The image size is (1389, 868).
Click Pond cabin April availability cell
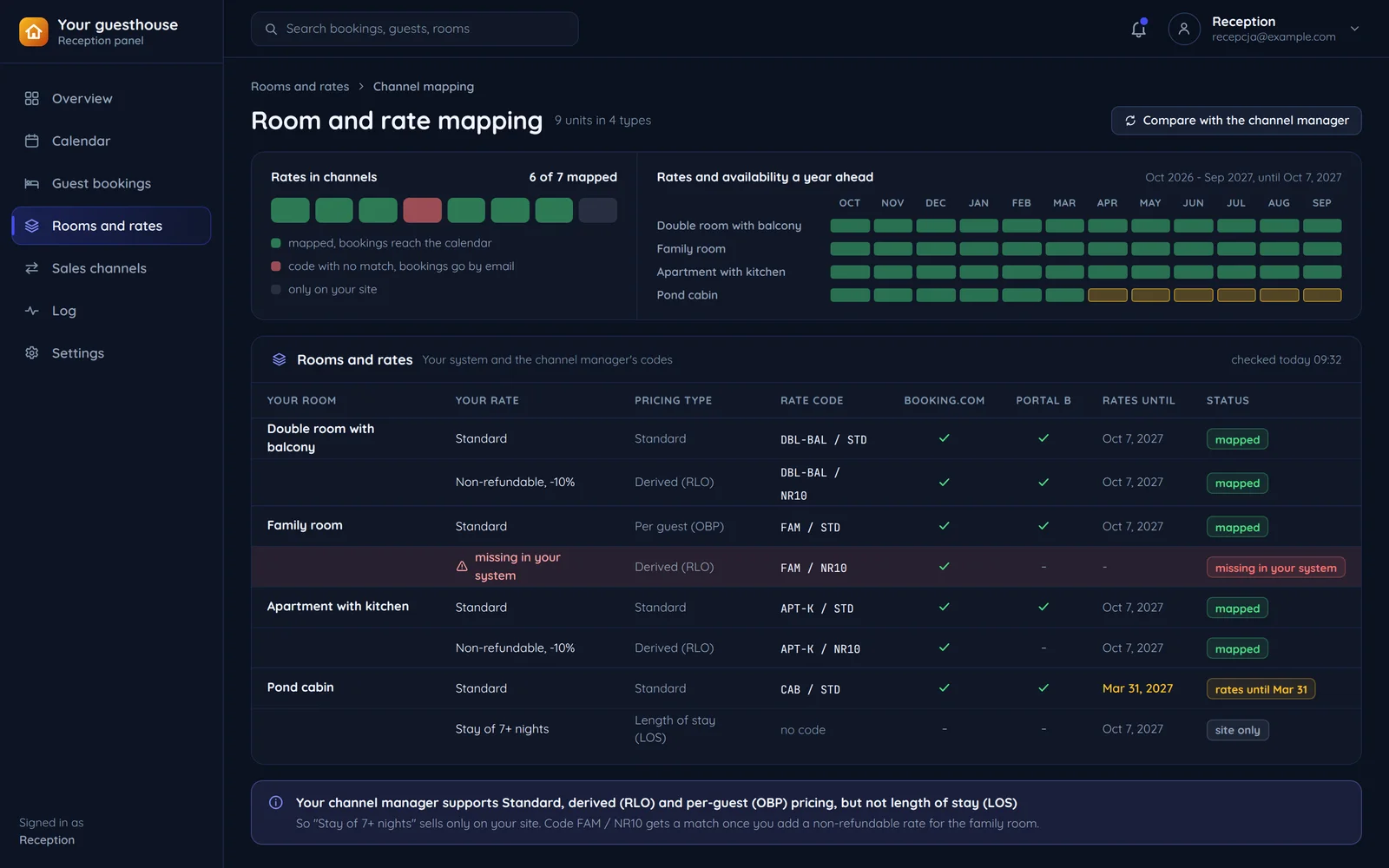click(1108, 295)
